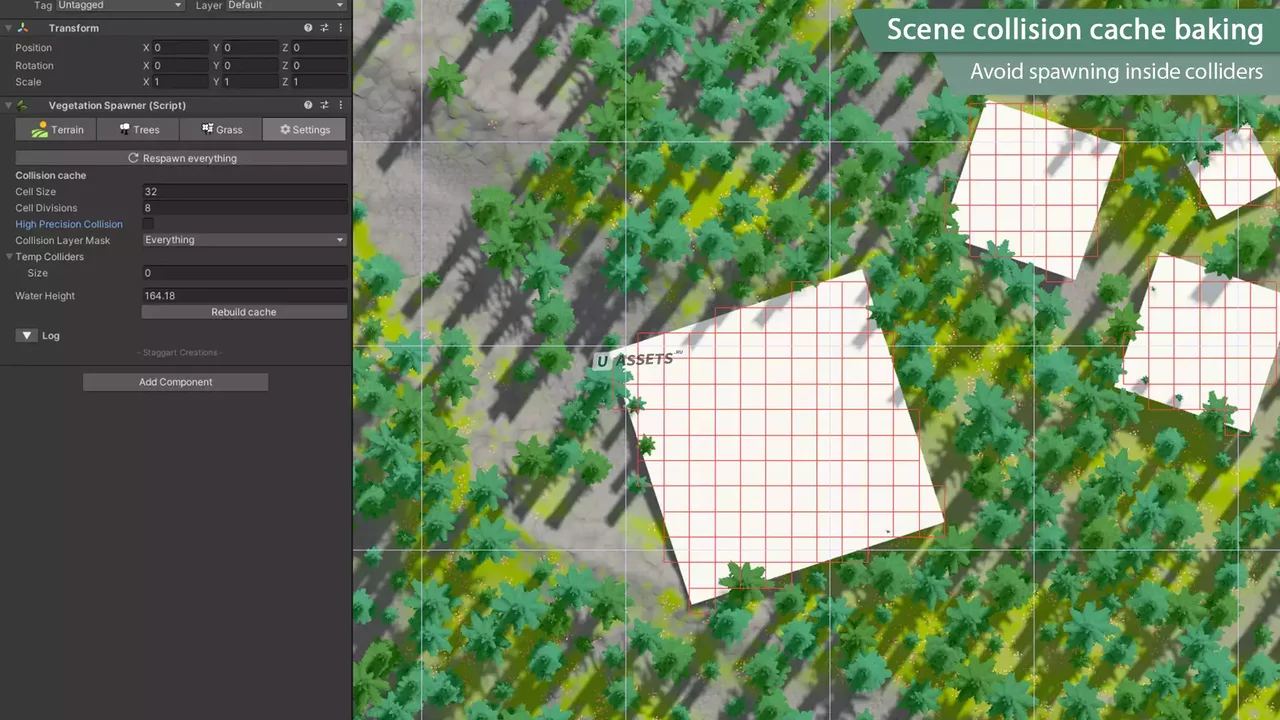Image resolution: width=1280 pixels, height=720 pixels.
Task: Open Collision Layer Mask dropdown
Action: click(244, 240)
